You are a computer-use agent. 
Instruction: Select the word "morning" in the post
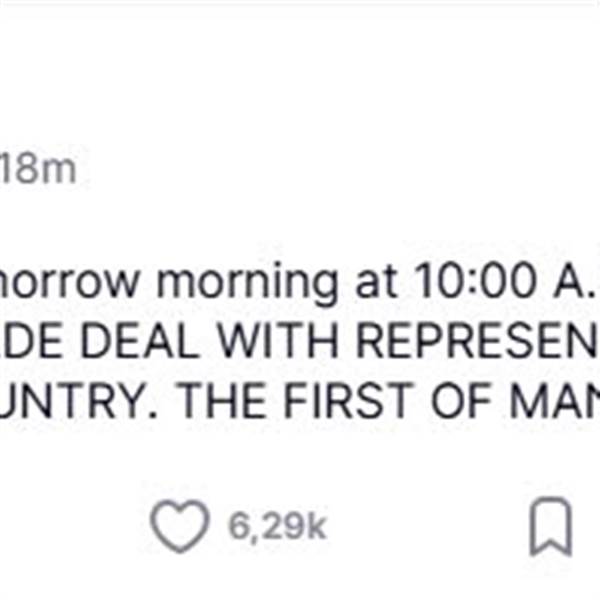tap(248, 282)
